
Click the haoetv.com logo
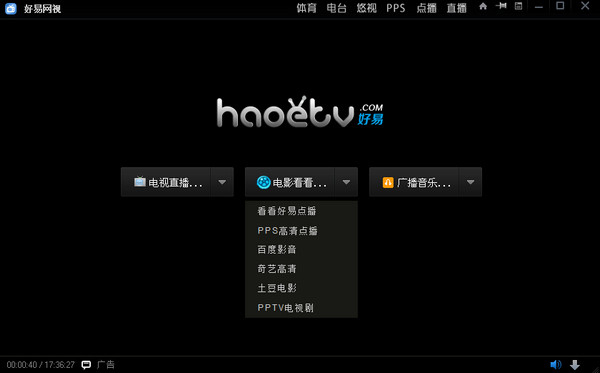(x=300, y=112)
